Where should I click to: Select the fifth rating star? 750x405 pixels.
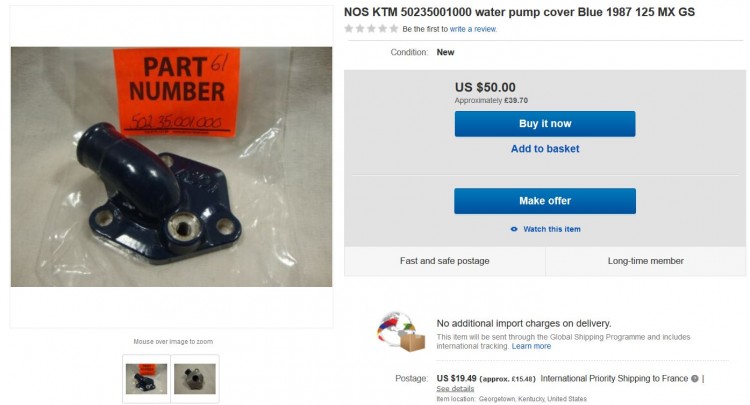[x=394, y=29]
